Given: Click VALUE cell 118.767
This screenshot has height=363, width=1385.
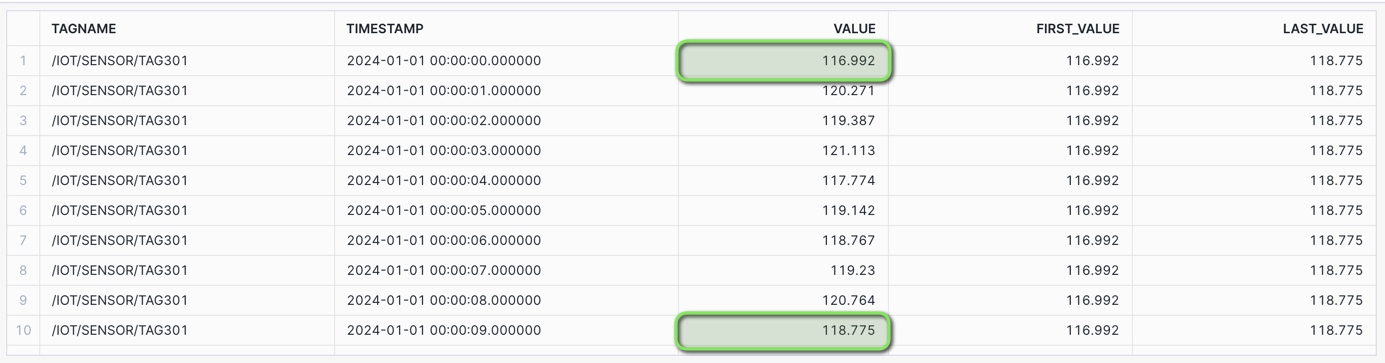Looking at the screenshot, I should coord(784,241).
